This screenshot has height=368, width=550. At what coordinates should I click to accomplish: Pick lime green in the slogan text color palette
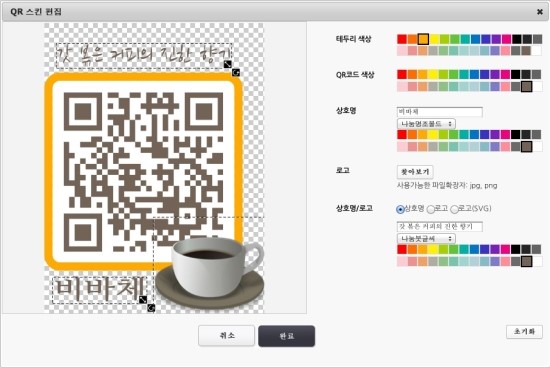click(x=443, y=249)
